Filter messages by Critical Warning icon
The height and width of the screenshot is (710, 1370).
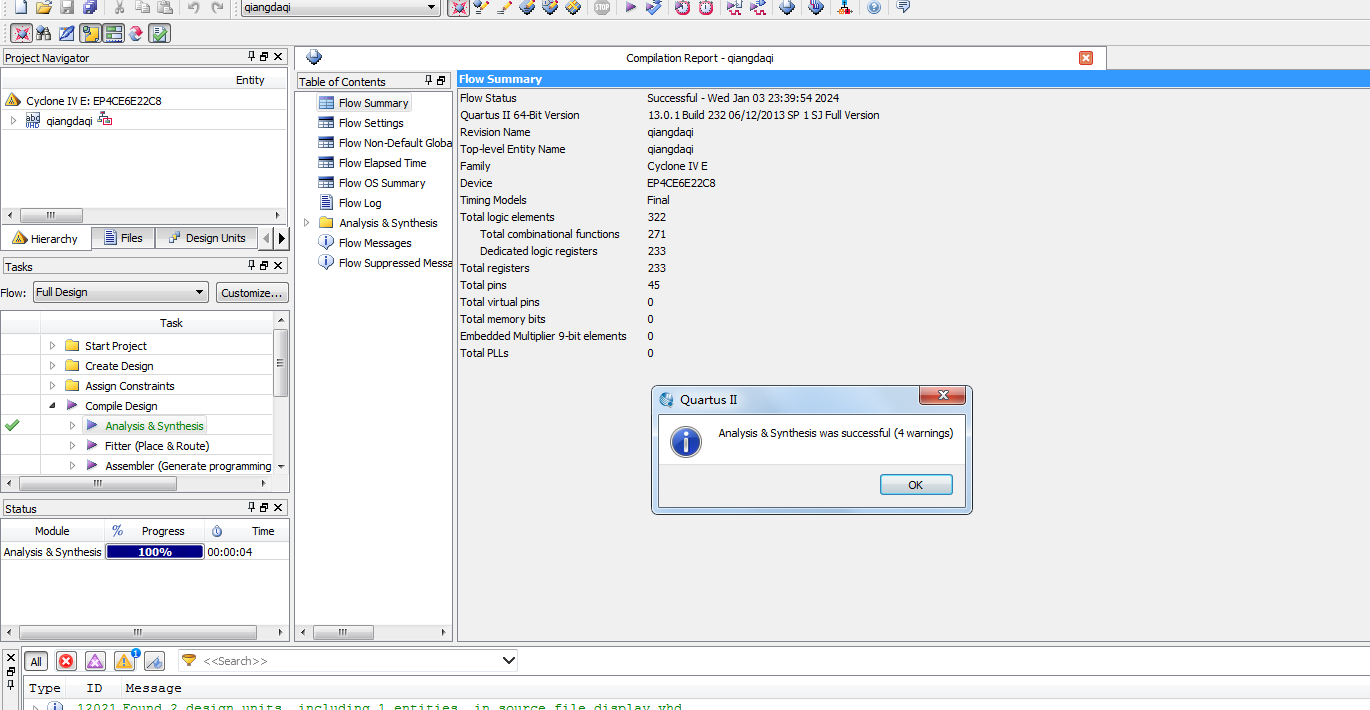click(x=95, y=661)
